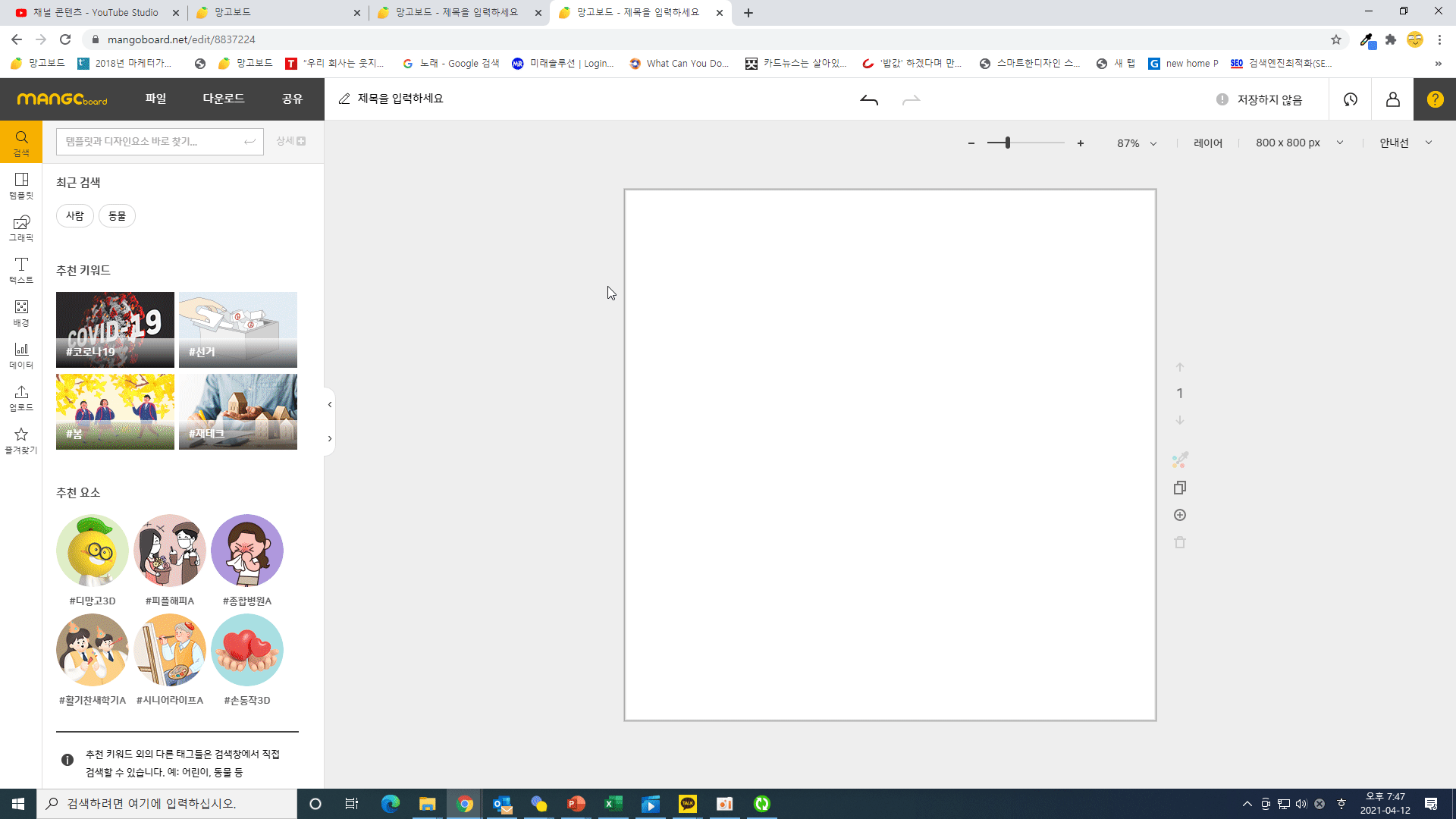1456x819 pixels.
Task: Click the zoom slider handle
Action: click(x=1008, y=143)
